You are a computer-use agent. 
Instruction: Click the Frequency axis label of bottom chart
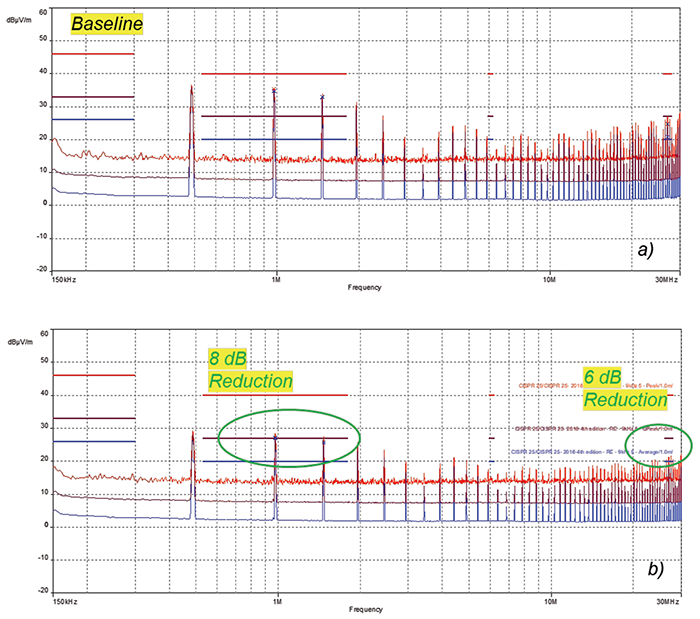pos(364,609)
